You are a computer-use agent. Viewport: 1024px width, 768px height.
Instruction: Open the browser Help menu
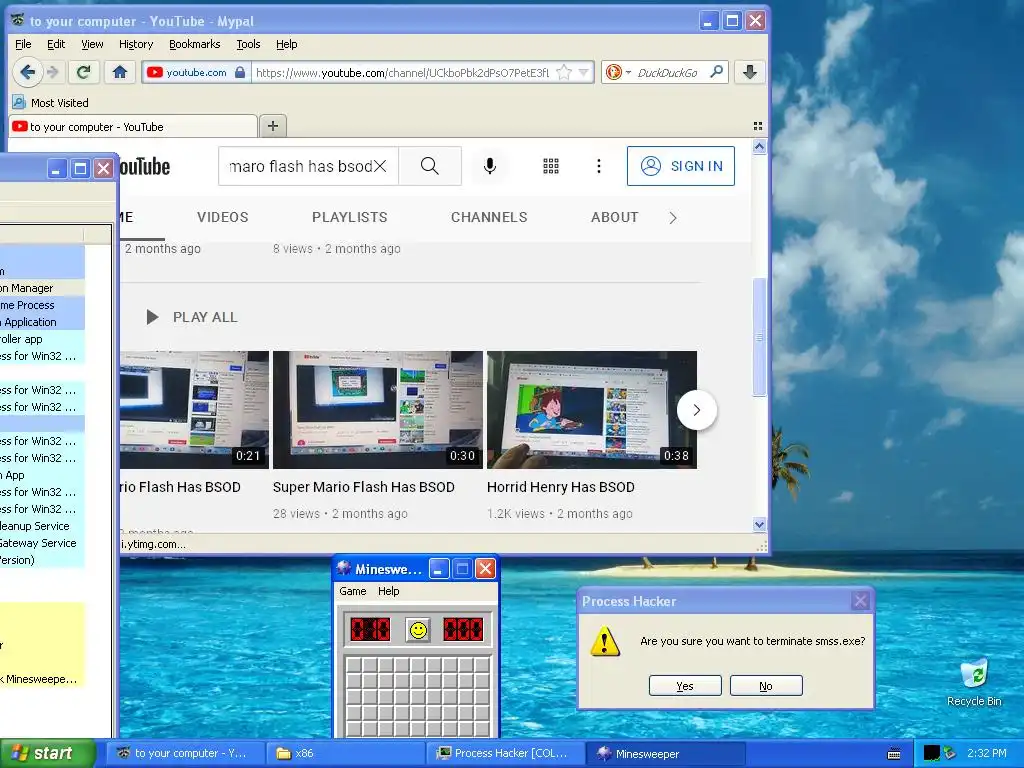pos(286,44)
